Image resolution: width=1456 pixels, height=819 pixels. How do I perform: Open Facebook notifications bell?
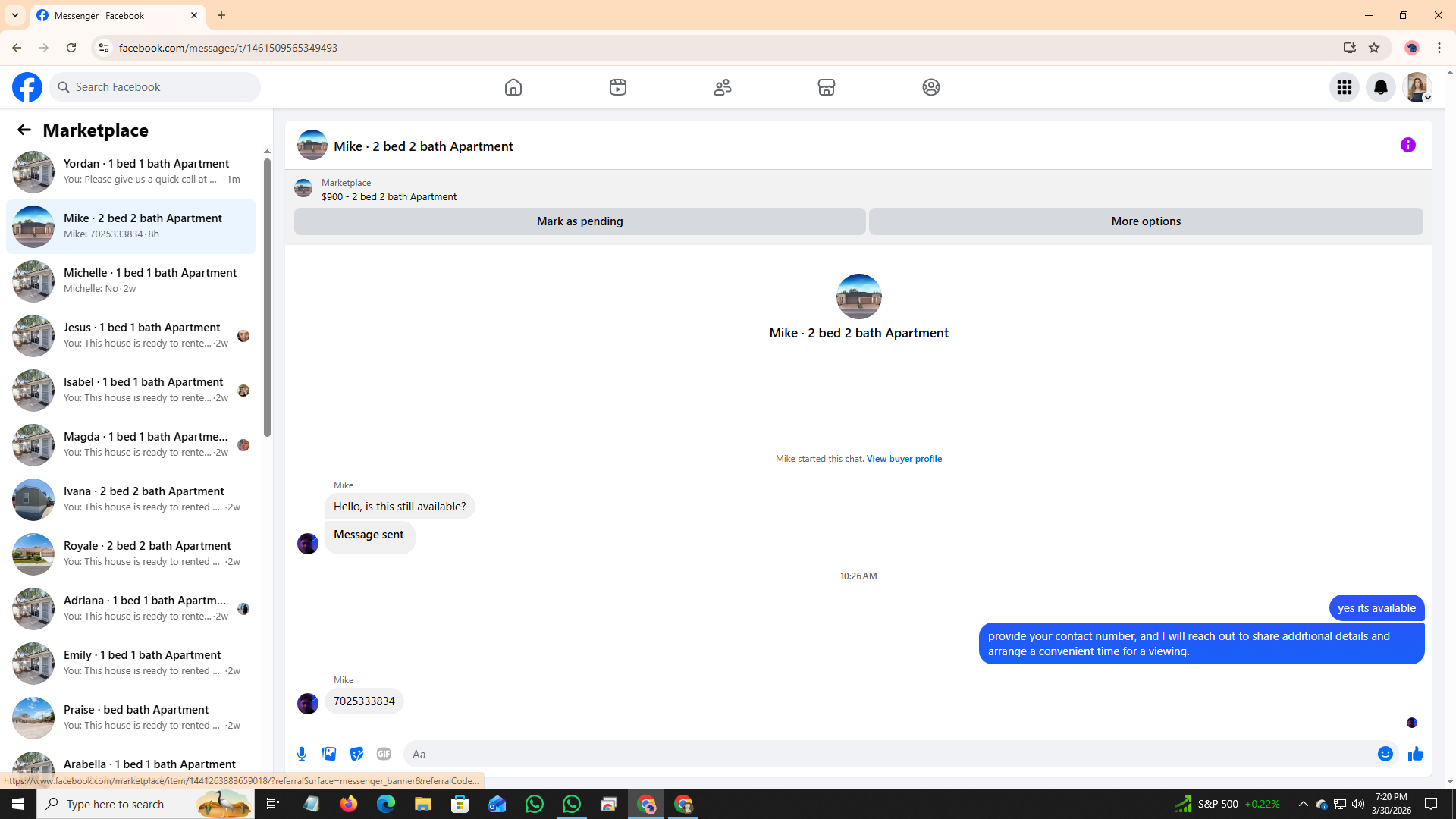(1380, 87)
